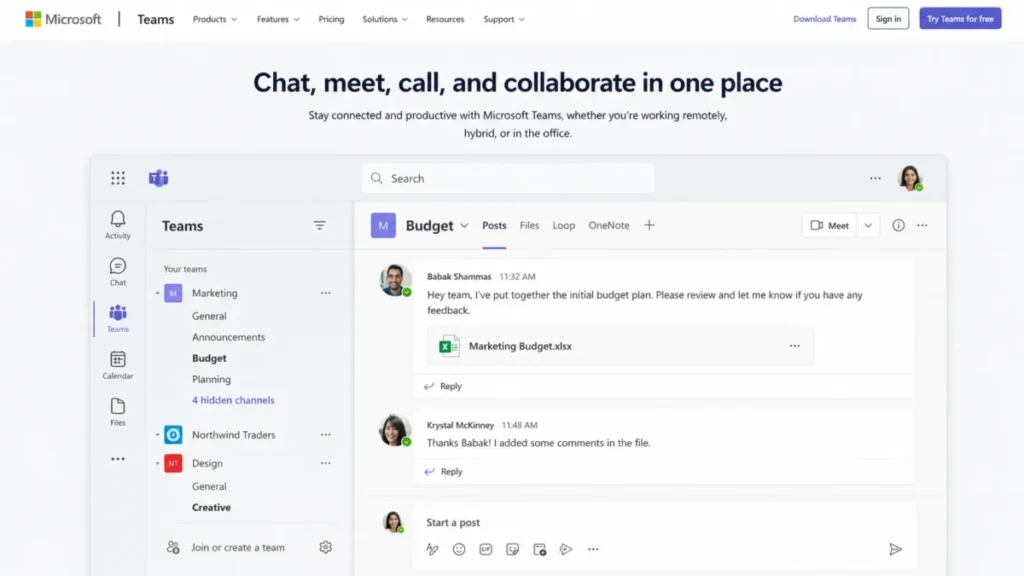This screenshot has height=576, width=1024.
Task: Expand the Solutions menu
Action: [385, 19]
